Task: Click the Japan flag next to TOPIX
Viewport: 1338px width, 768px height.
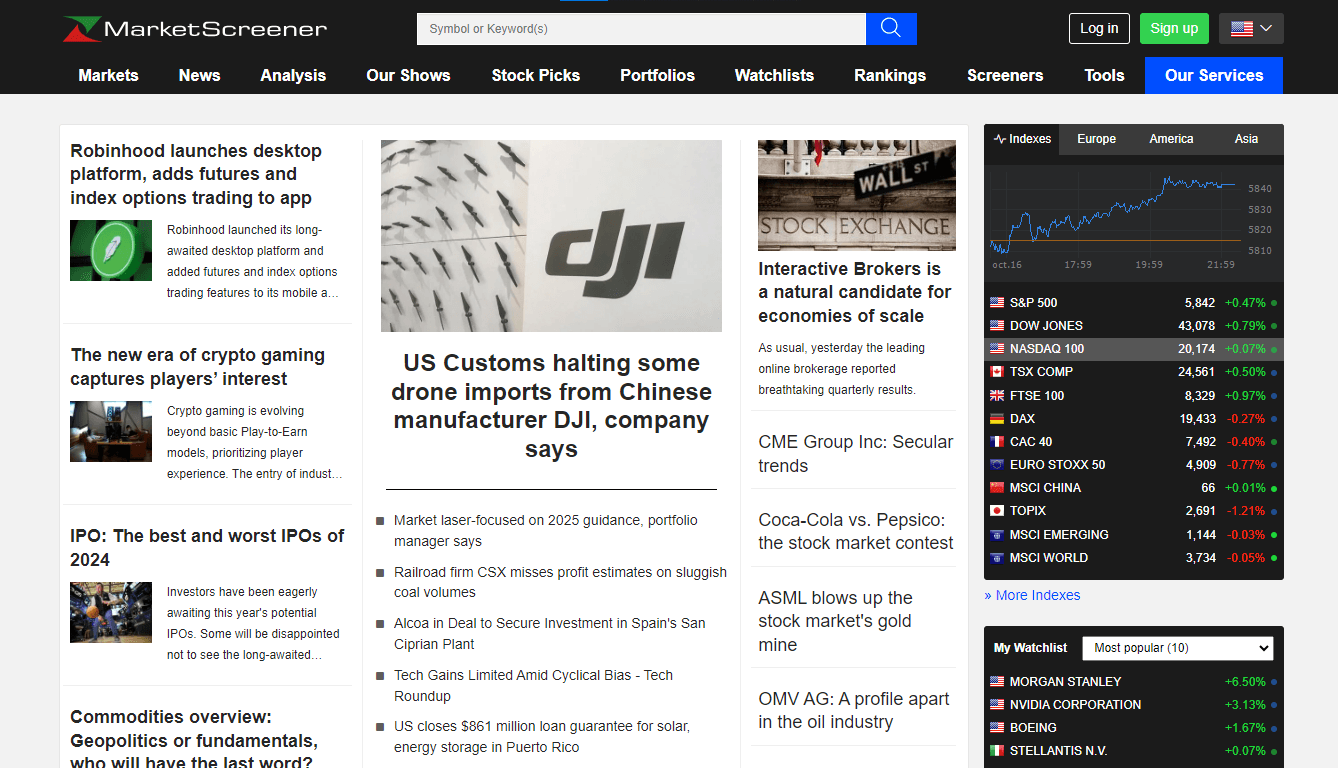Action: 996,511
